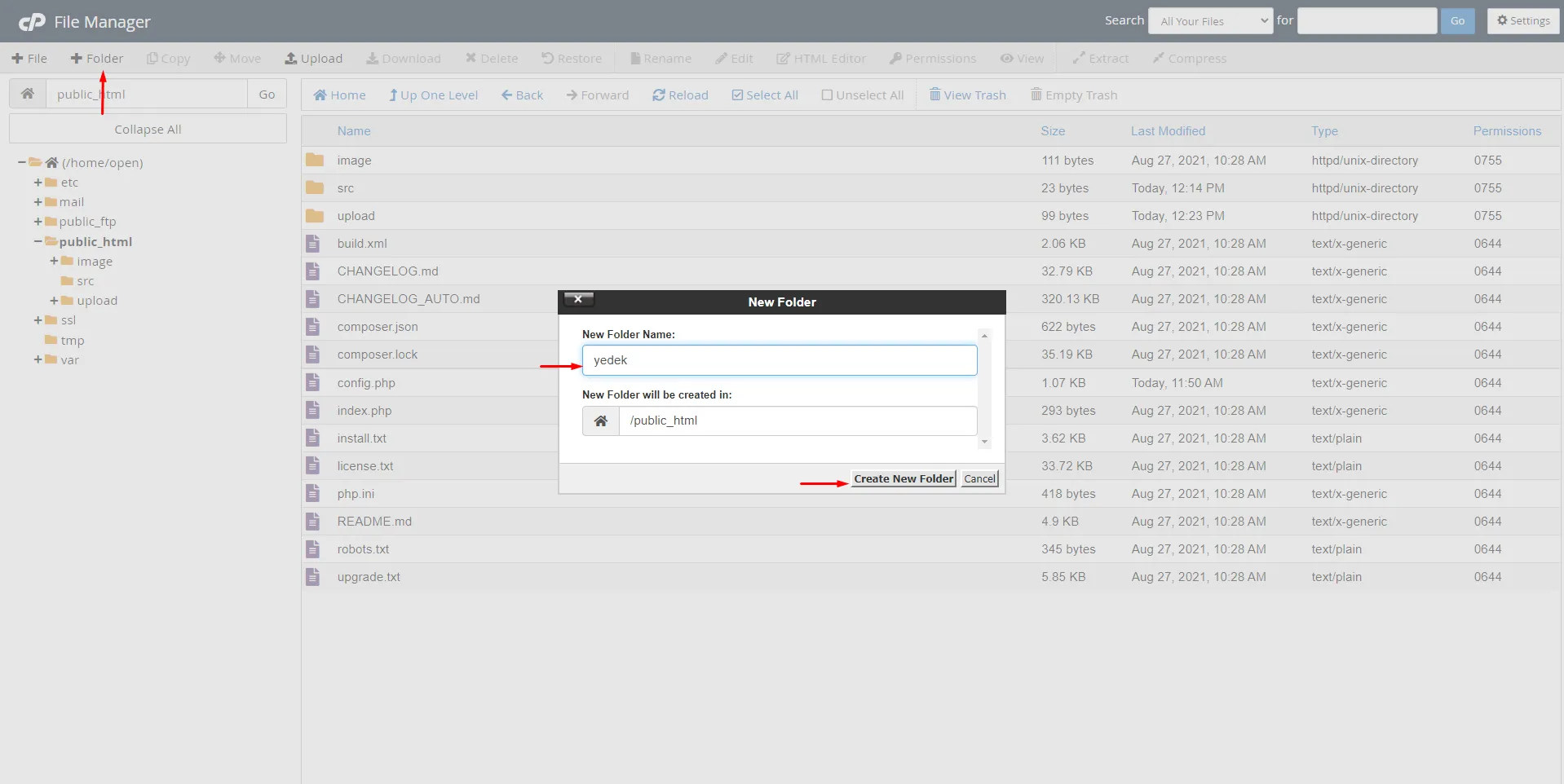Close the New Folder dialog with X
This screenshot has width=1564, height=784.
click(578, 299)
